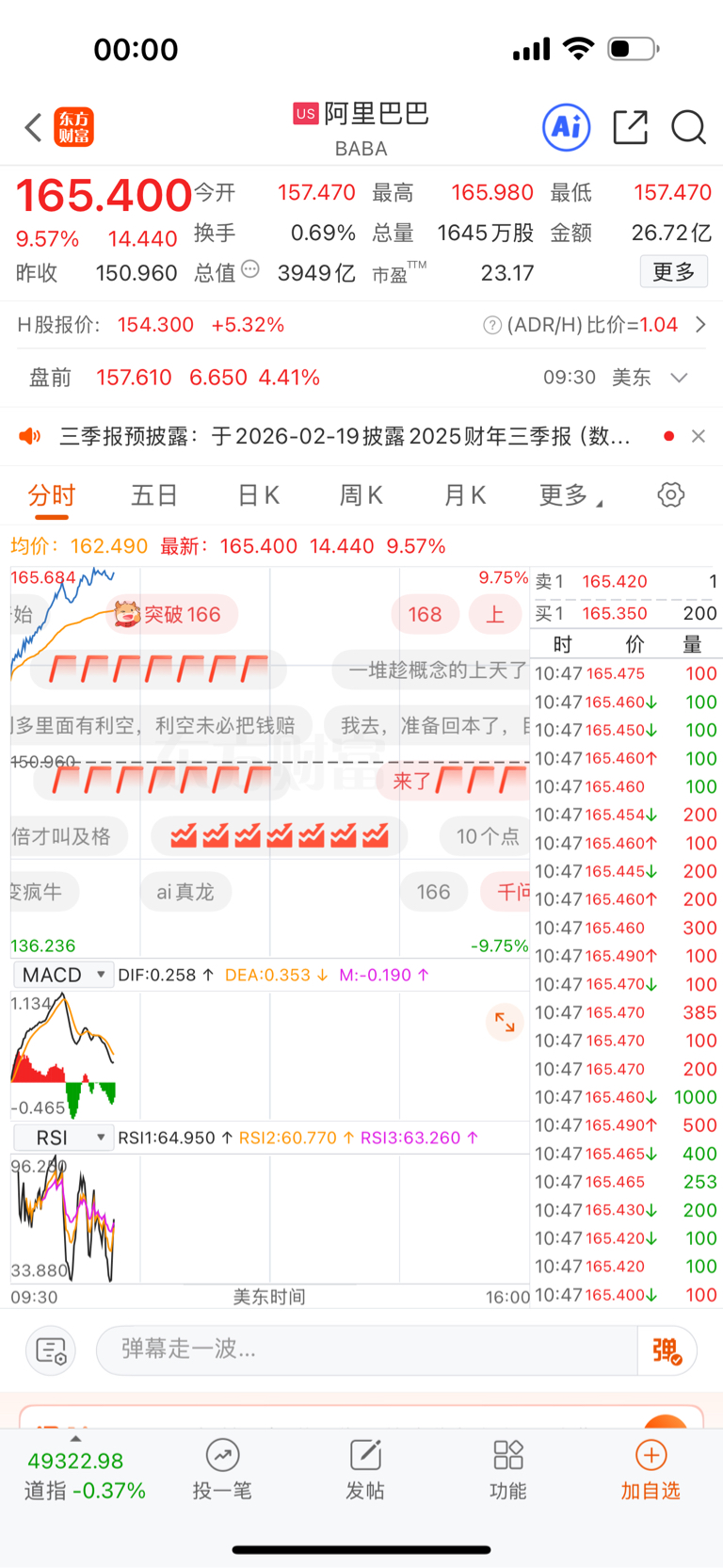
Task: Close the 三季报 announcement banner
Action: tap(698, 436)
